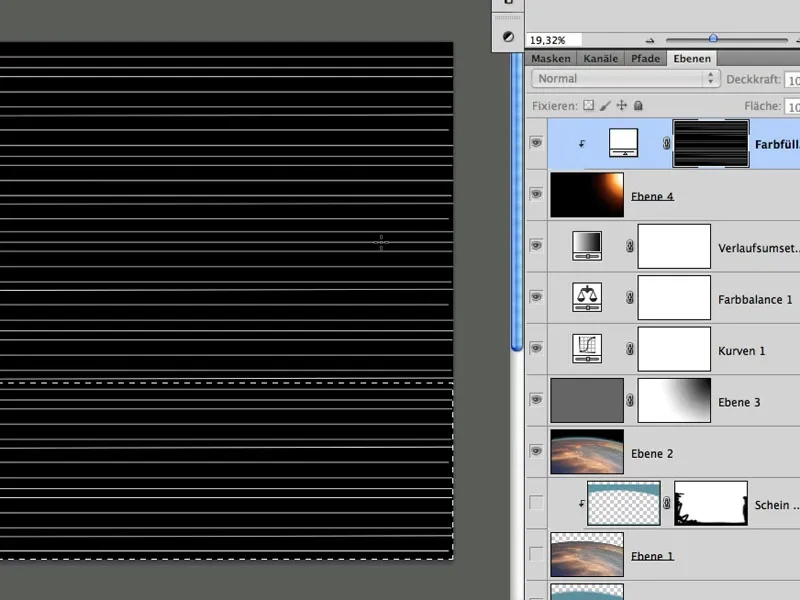Select the Farbbalance 1 layer mask
The image size is (800, 600).
click(674, 297)
